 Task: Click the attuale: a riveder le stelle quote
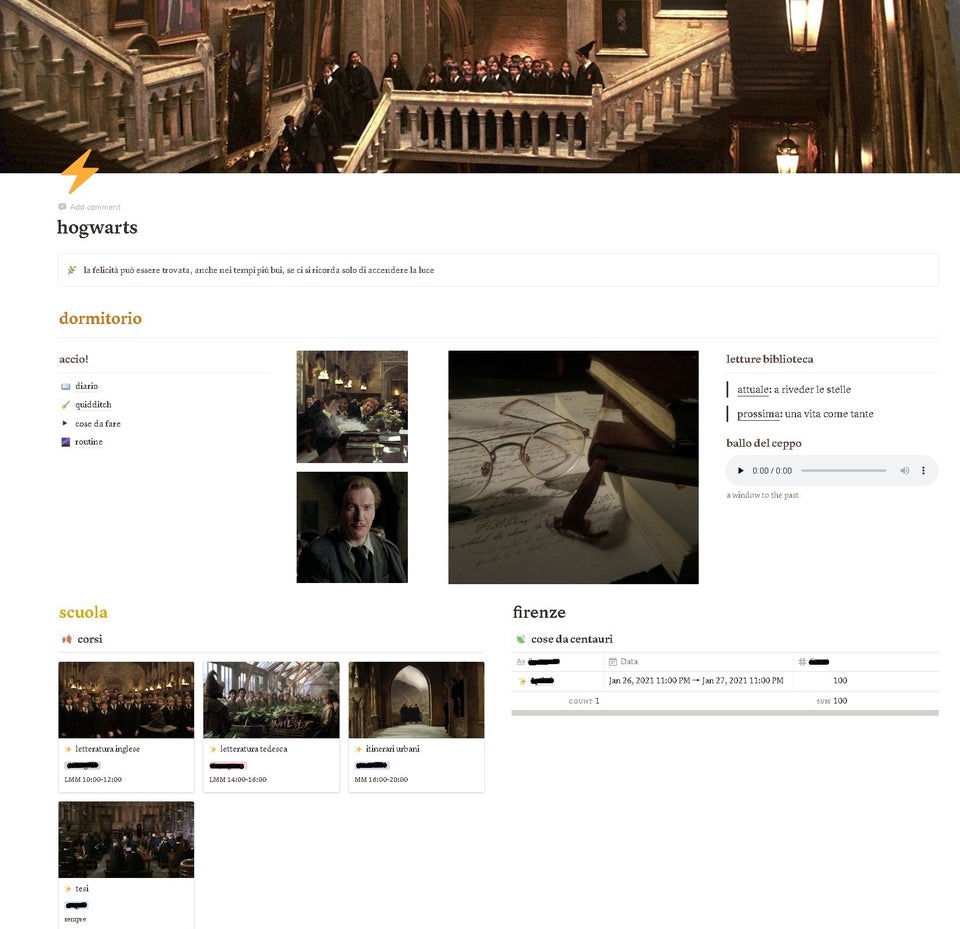(793, 389)
